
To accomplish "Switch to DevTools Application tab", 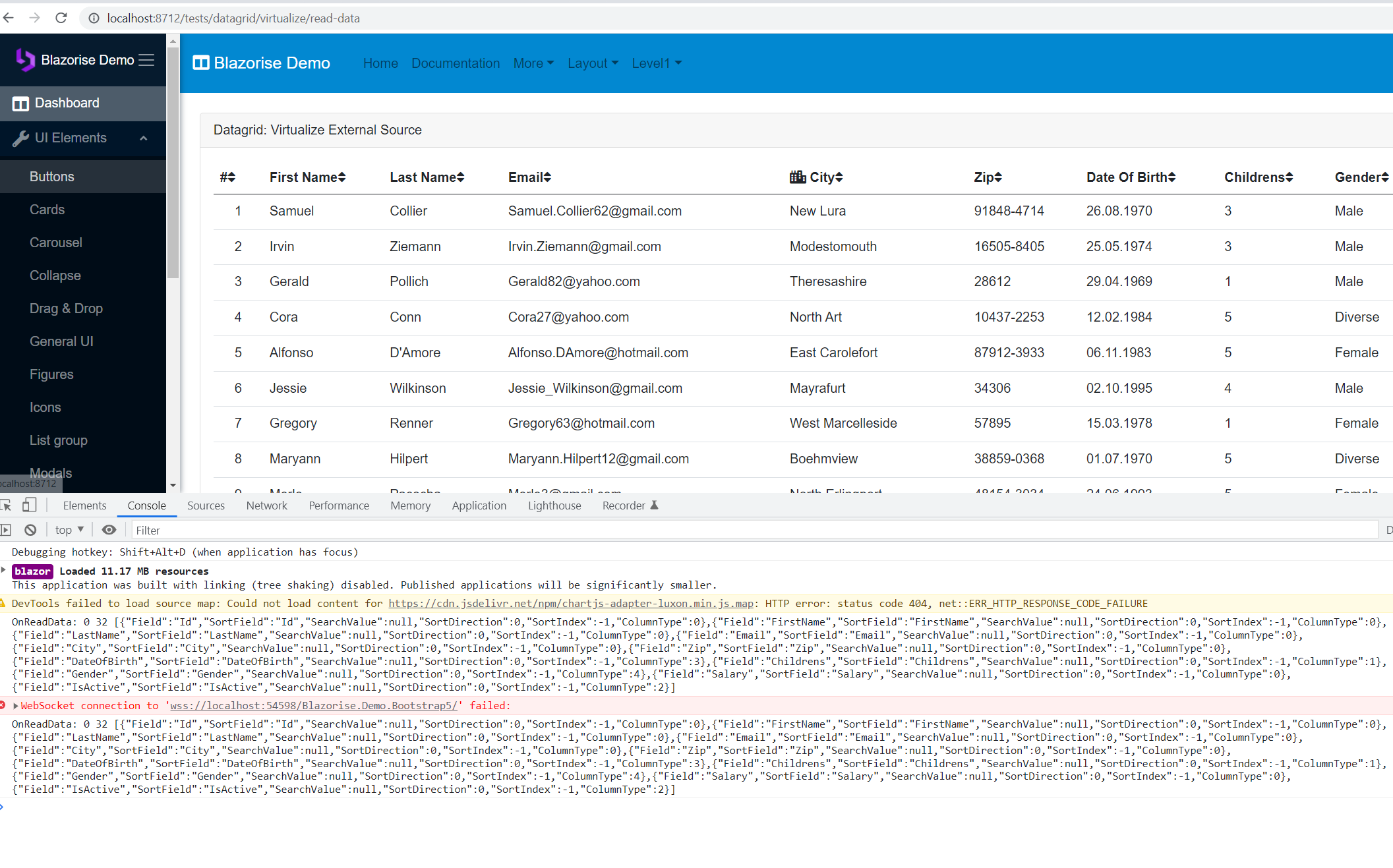I will click(479, 506).
